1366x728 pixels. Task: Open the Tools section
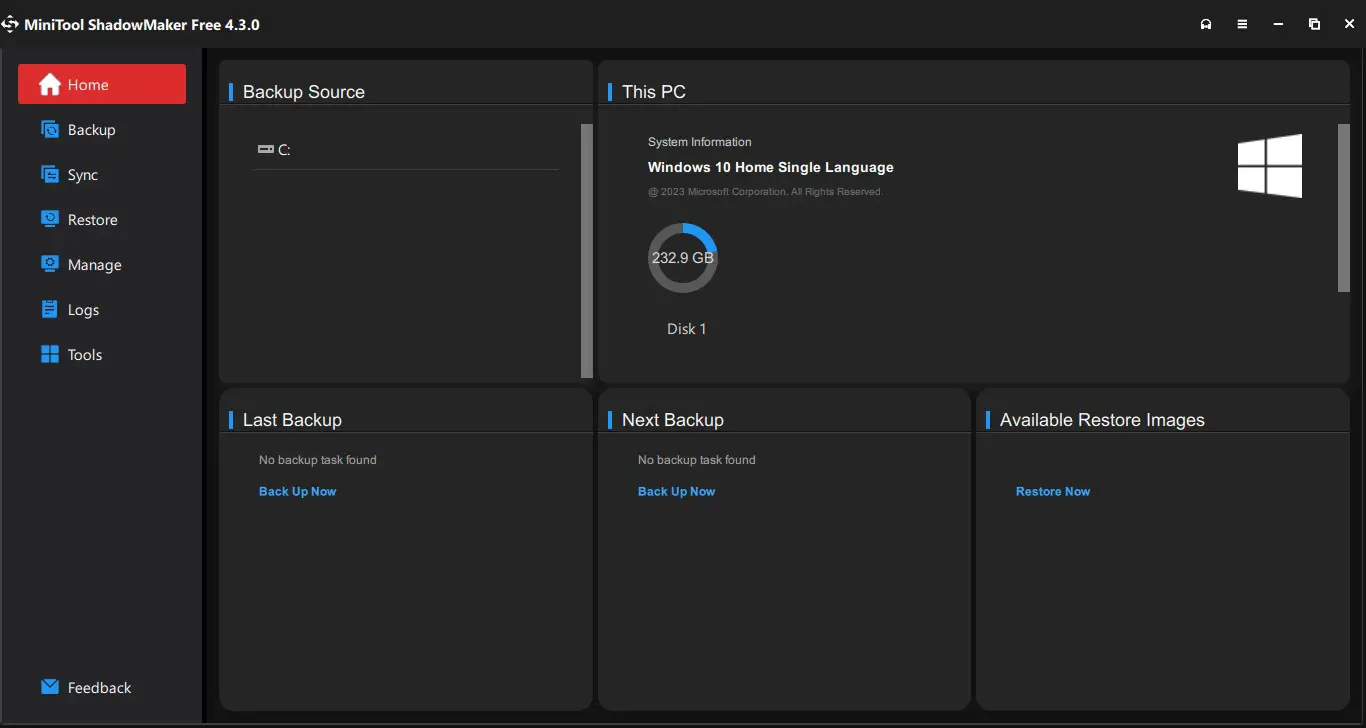85,354
